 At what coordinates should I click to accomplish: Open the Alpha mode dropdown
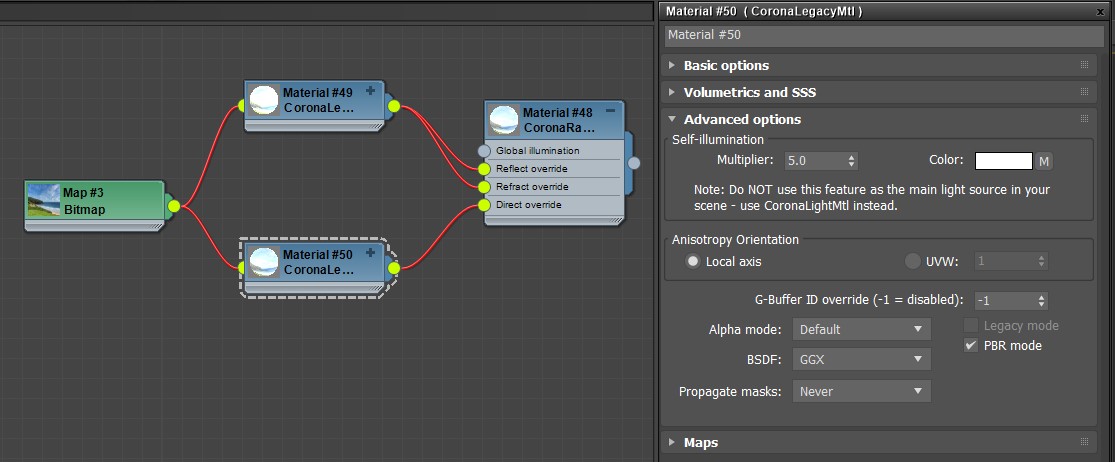coord(861,329)
